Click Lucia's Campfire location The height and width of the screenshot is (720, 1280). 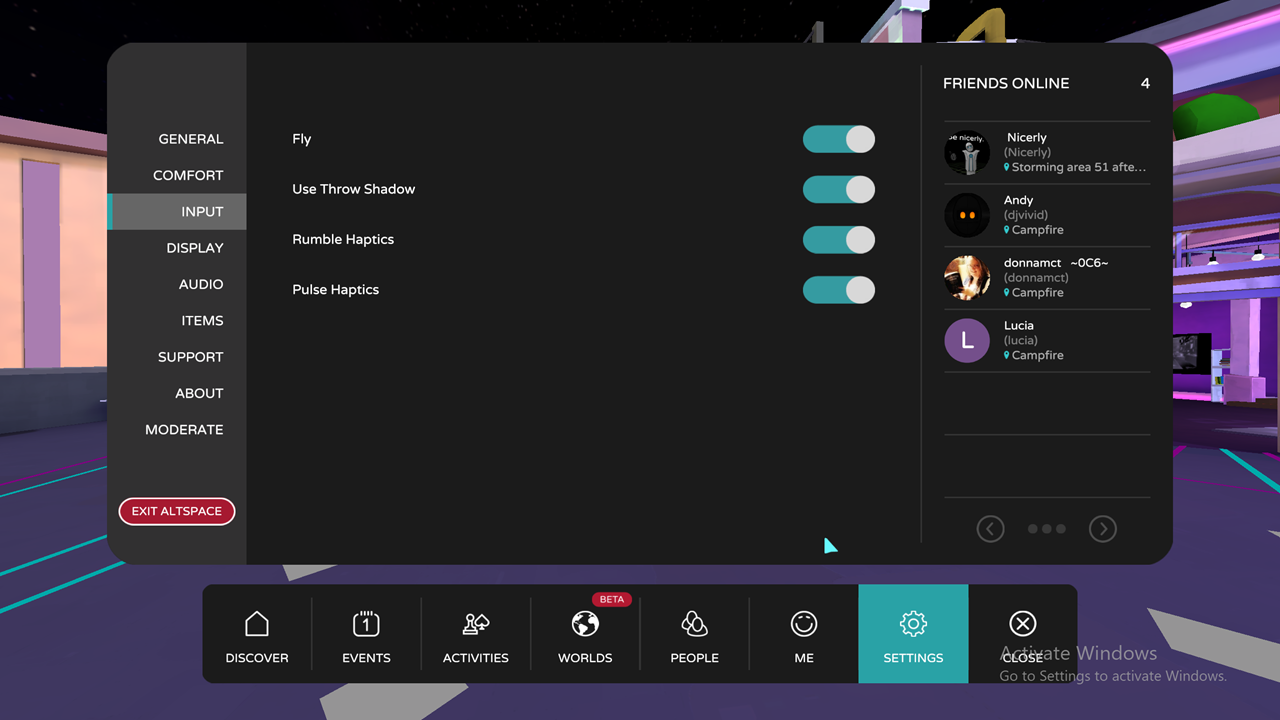click(1034, 355)
